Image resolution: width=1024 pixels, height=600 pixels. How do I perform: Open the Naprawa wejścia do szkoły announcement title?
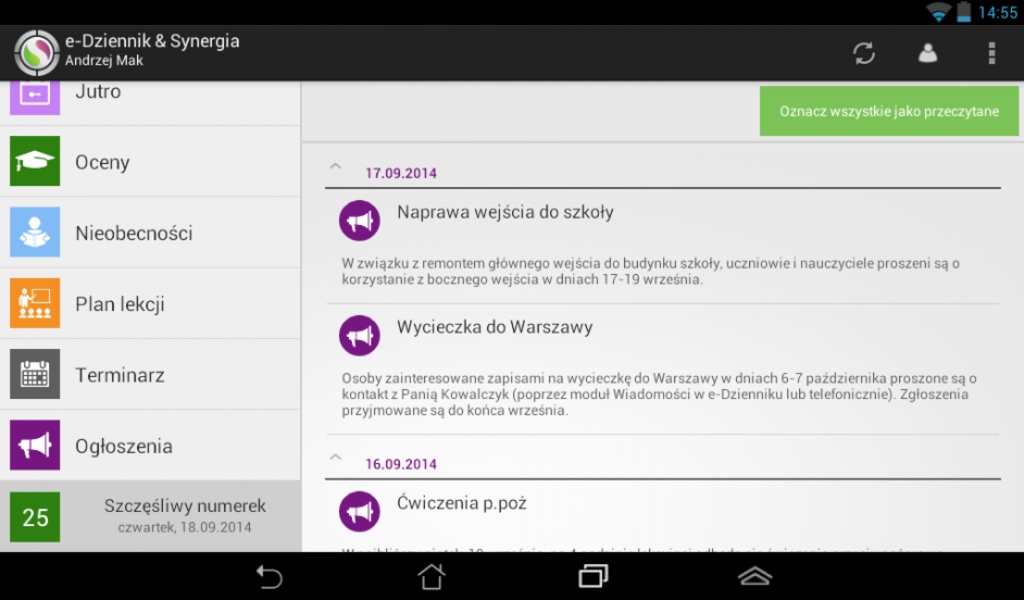click(x=505, y=213)
